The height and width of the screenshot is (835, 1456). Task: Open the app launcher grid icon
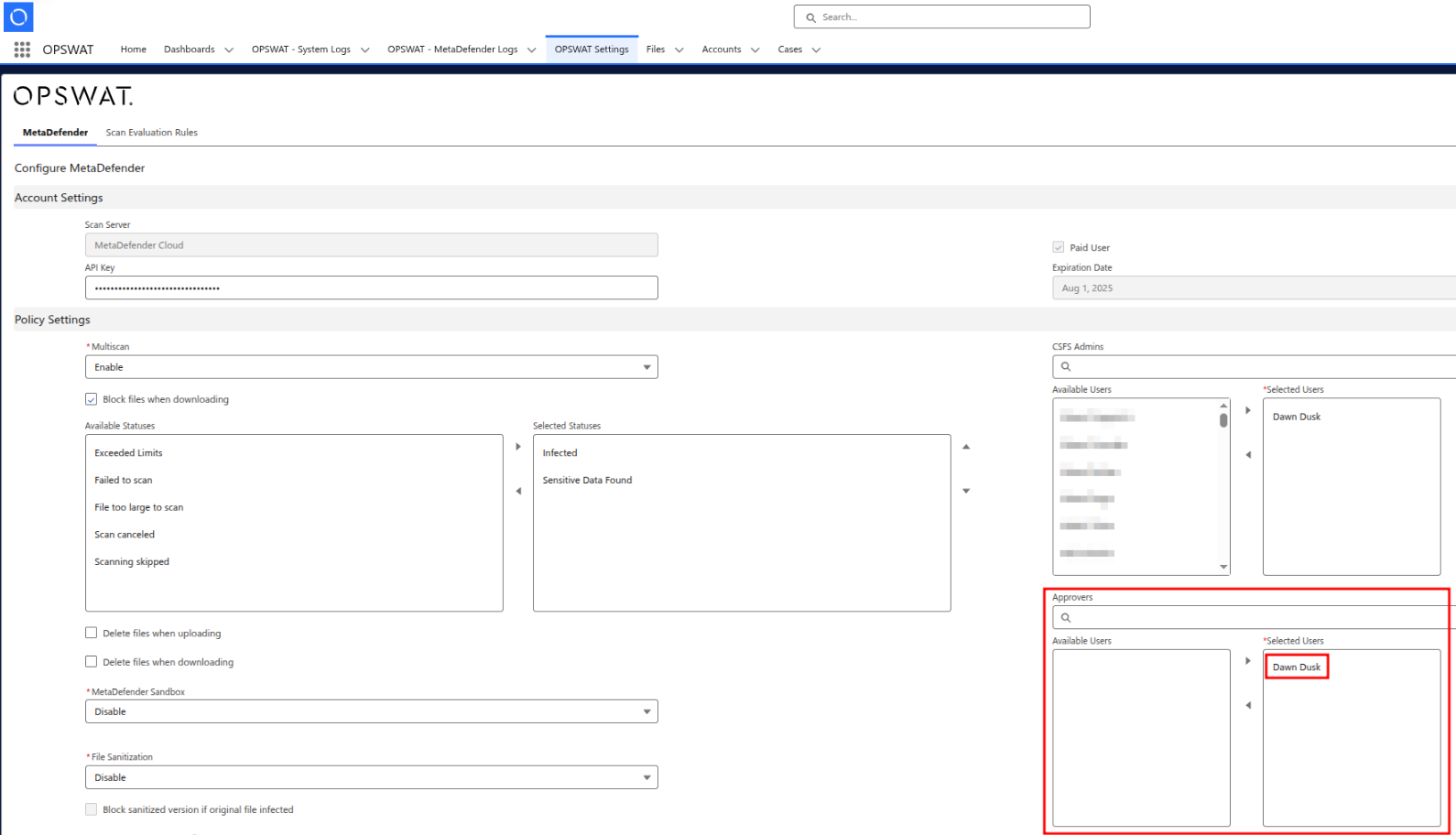click(x=22, y=49)
